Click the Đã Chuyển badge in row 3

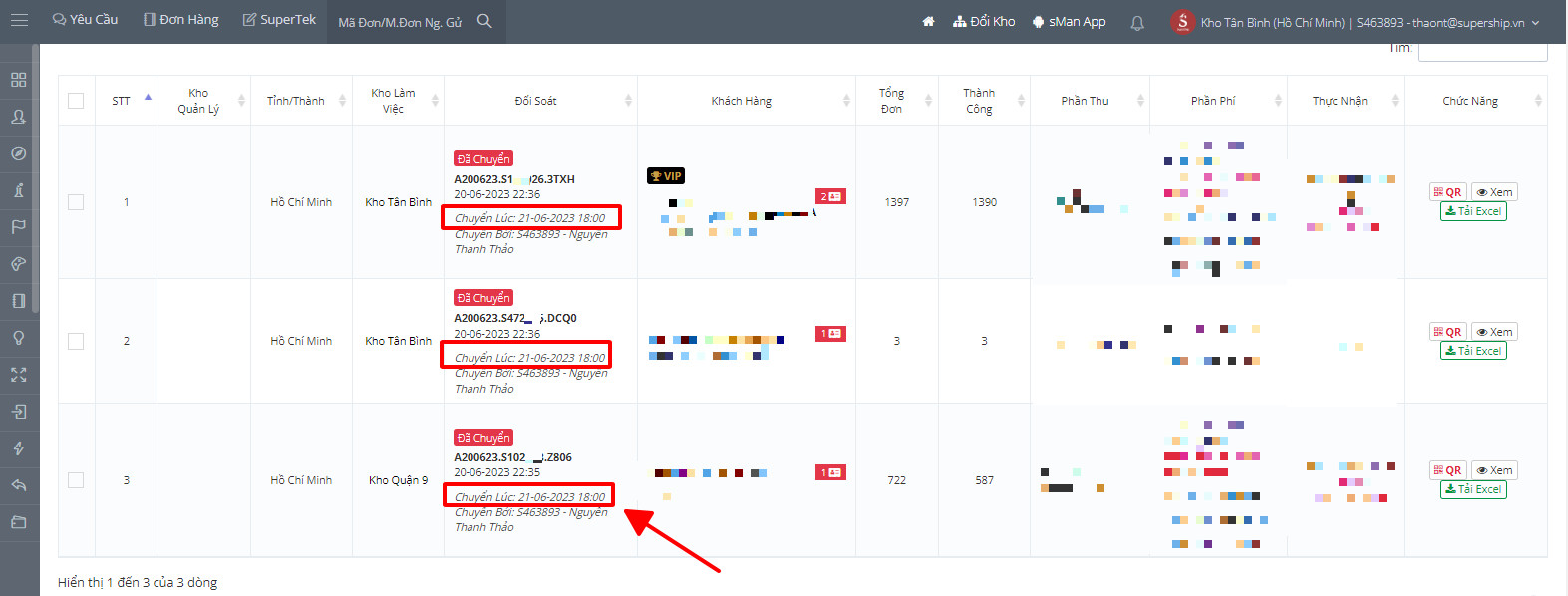(x=483, y=438)
